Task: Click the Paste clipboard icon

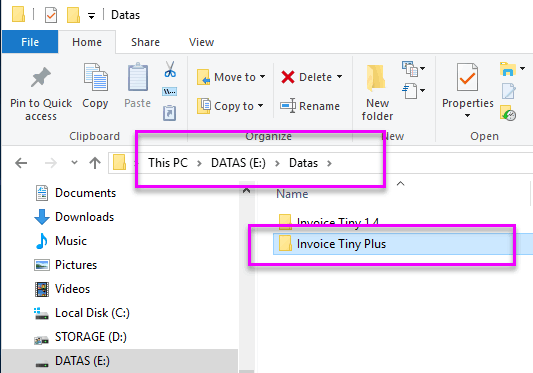Action: pos(138,77)
